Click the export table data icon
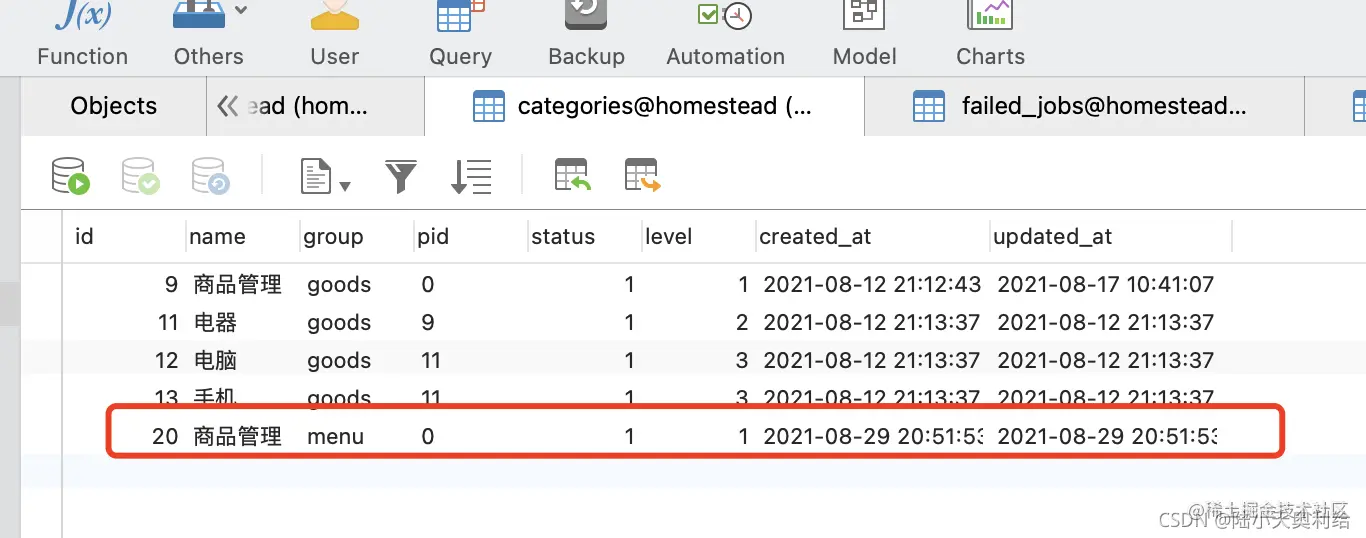The width and height of the screenshot is (1366, 538). 643,176
